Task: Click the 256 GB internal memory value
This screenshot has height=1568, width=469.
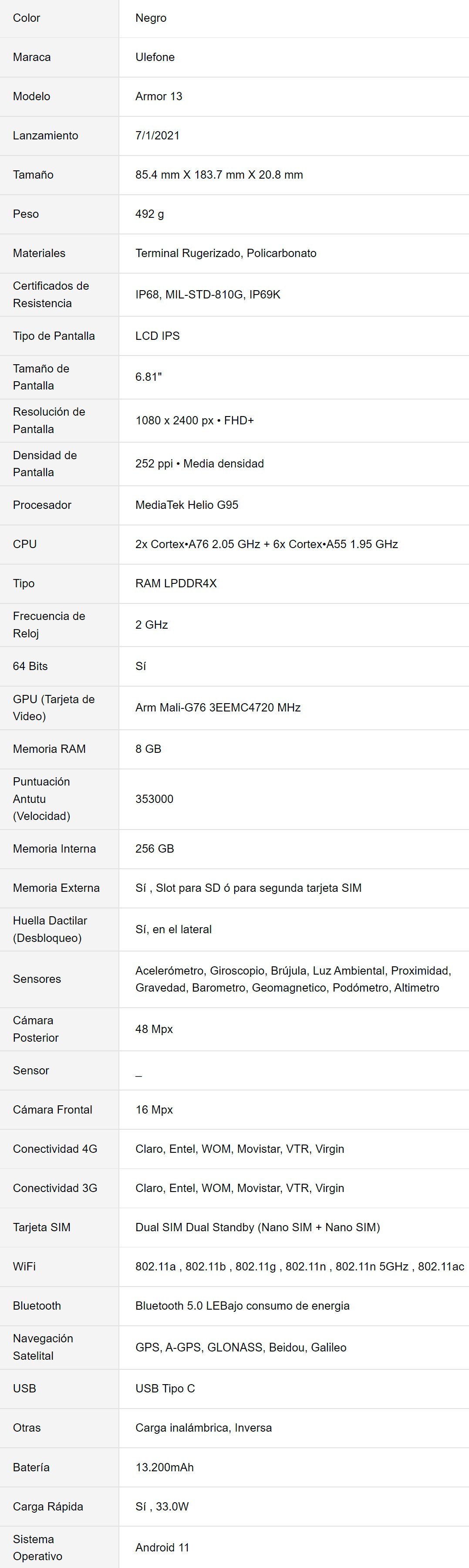Action: (155, 849)
